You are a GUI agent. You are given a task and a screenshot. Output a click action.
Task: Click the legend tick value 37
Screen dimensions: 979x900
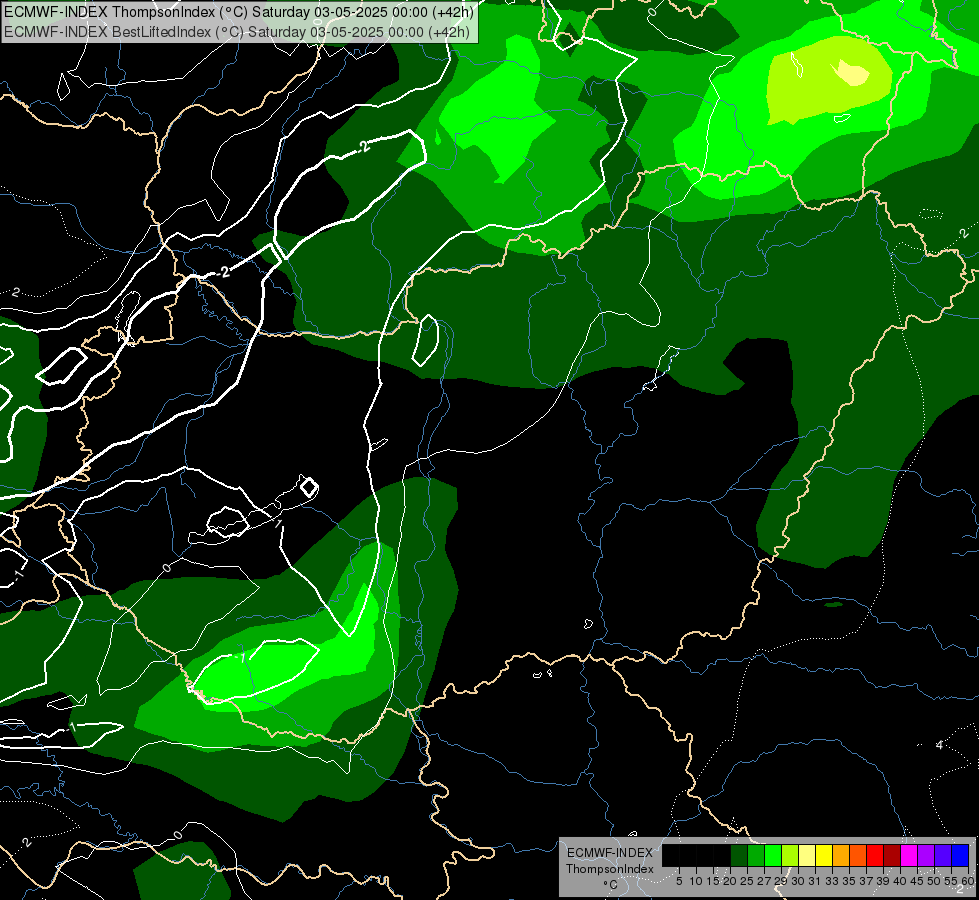[866, 881]
